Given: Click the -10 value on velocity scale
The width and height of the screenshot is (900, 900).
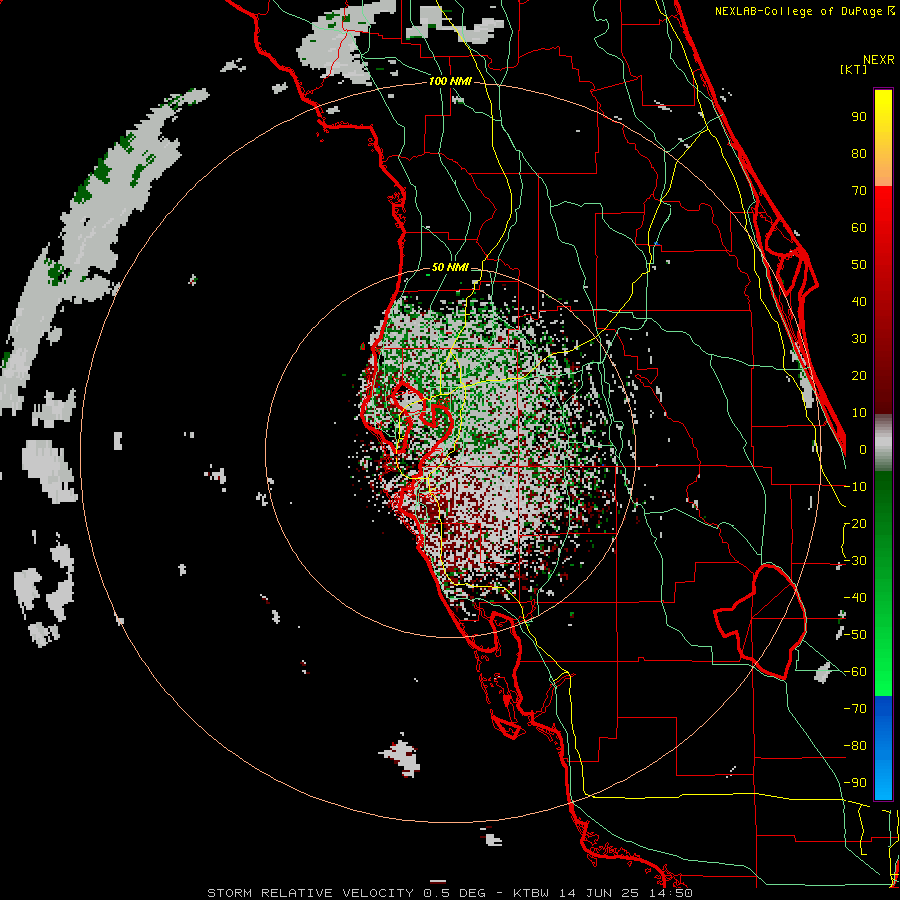Looking at the screenshot, I should [x=855, y=487].
